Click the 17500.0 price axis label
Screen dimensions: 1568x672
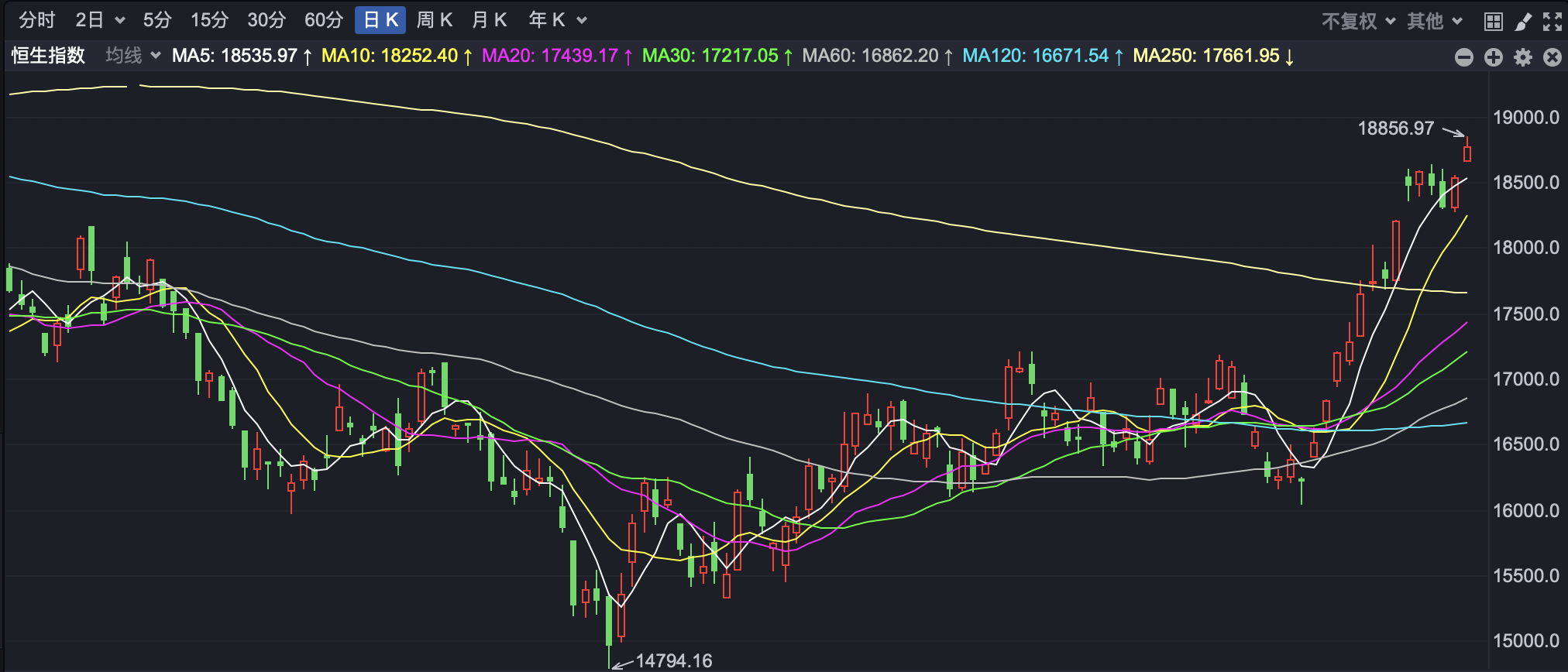[x=1526, y=314]
